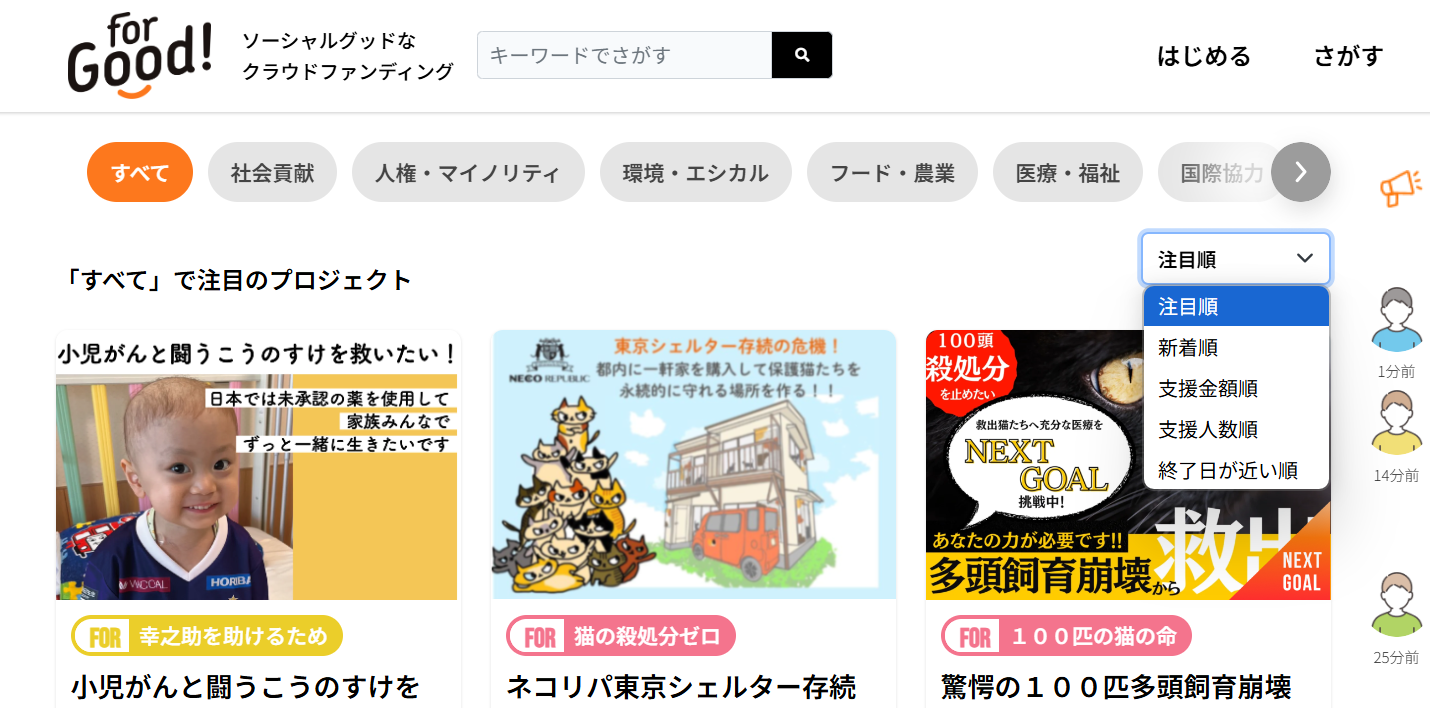Click the yellow-shirt supporter avatar from 14分前
The height and width of the screenshot is (708, 1430).
click(1396, 423)
